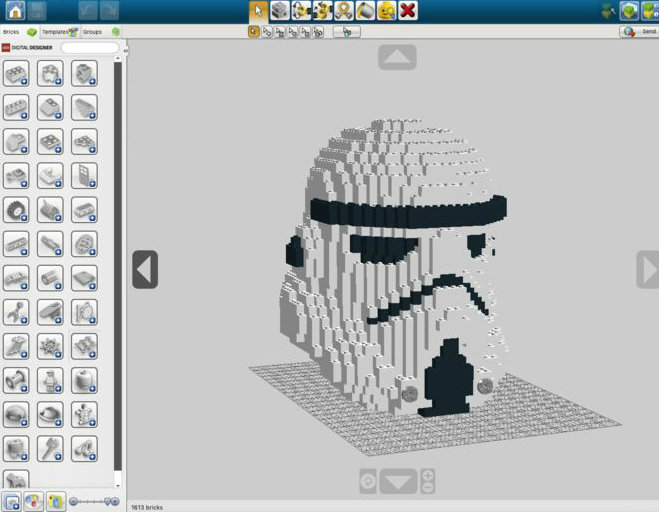Switch to View mode icon
This screenshot has width=659, height=512.
[x=629, y=11]
